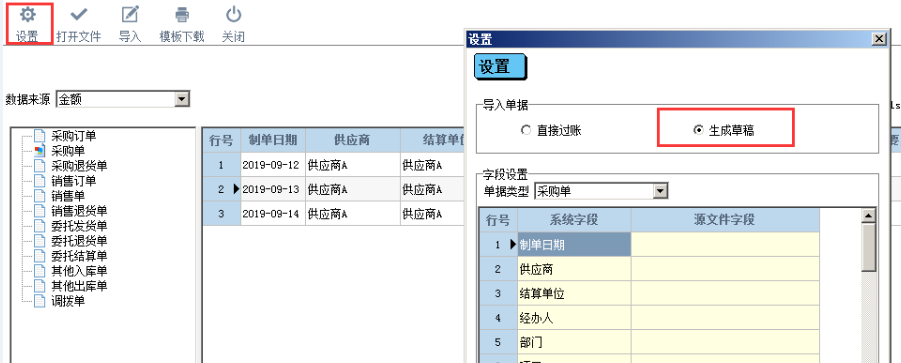Click the 系统字段 column header
901x363 pixels.
pyautogui.click(x=574, y=220)
